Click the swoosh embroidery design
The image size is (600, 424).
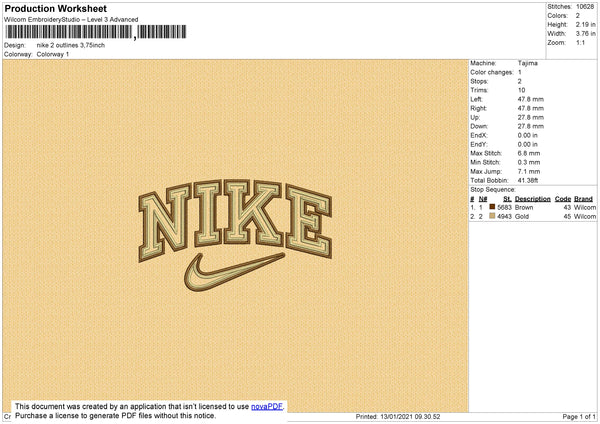coord(235,272)
